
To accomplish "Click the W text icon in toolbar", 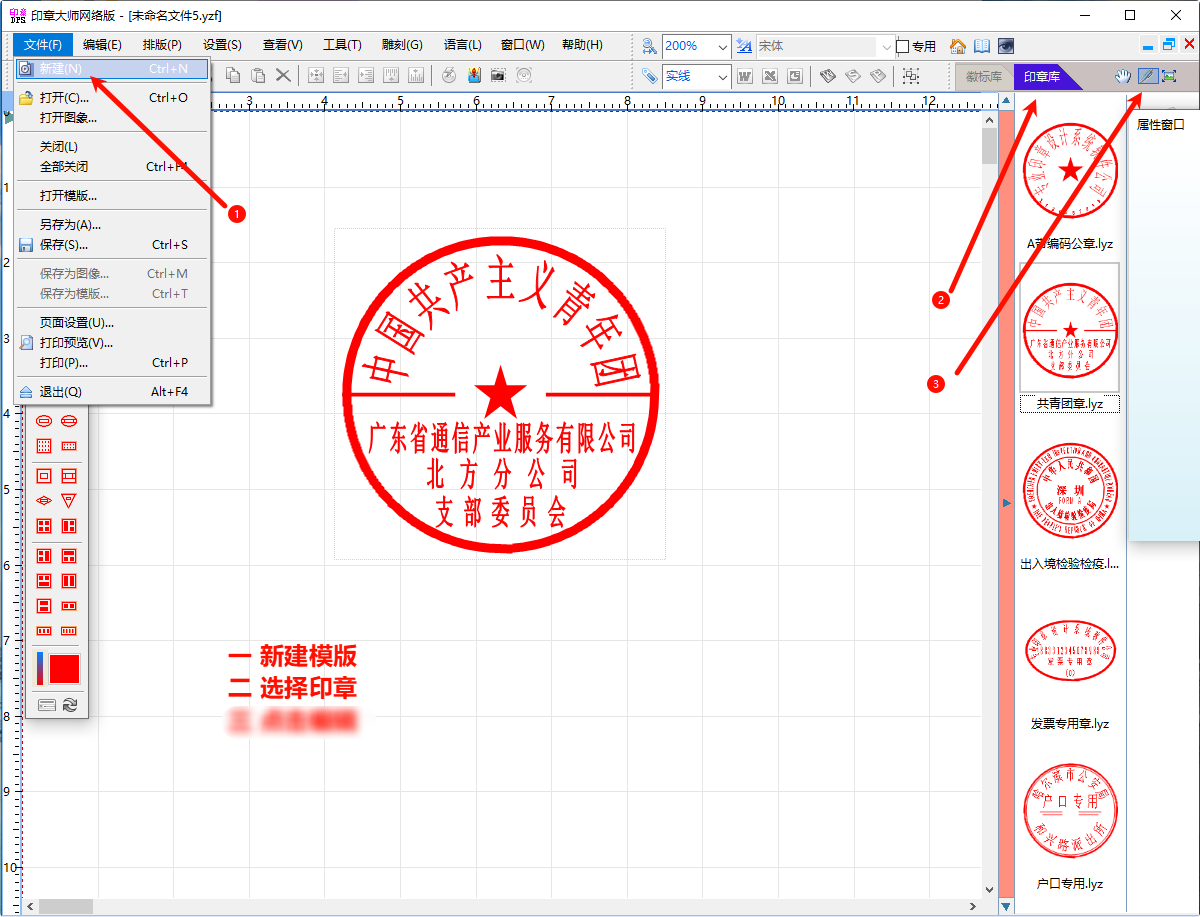I will 745,76.
